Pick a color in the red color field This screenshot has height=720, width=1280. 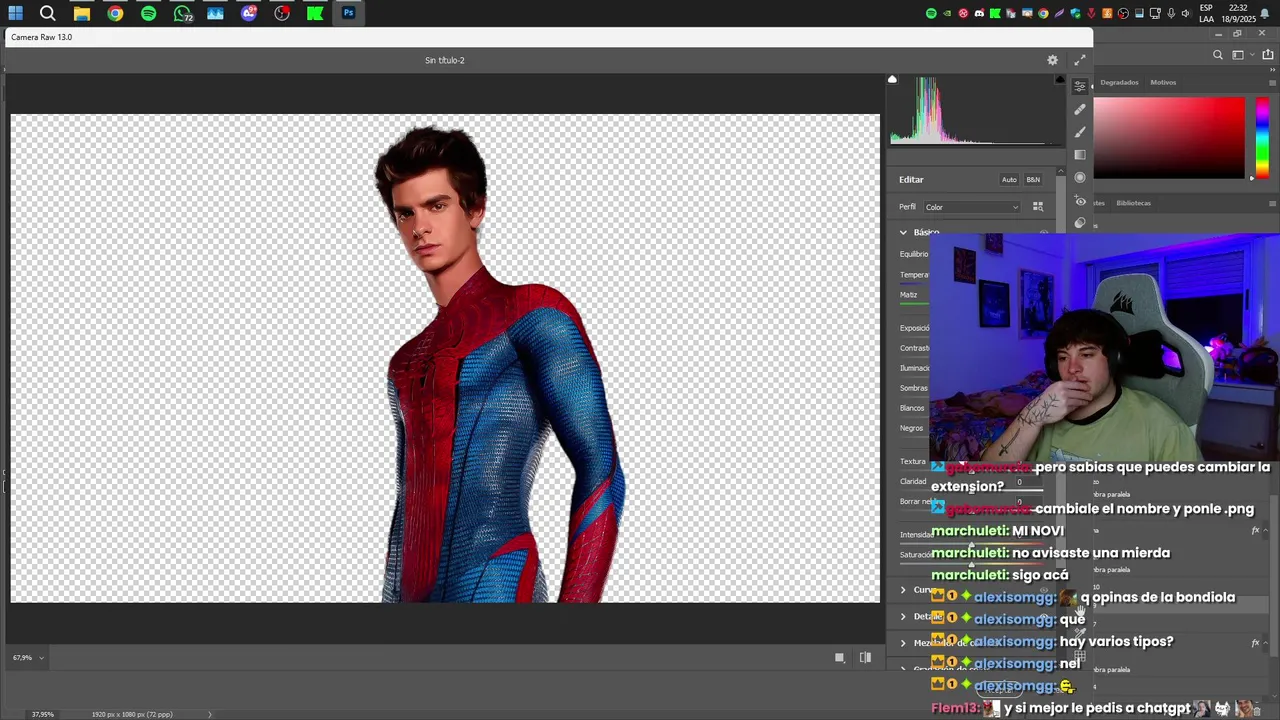tap(1169, 138)
